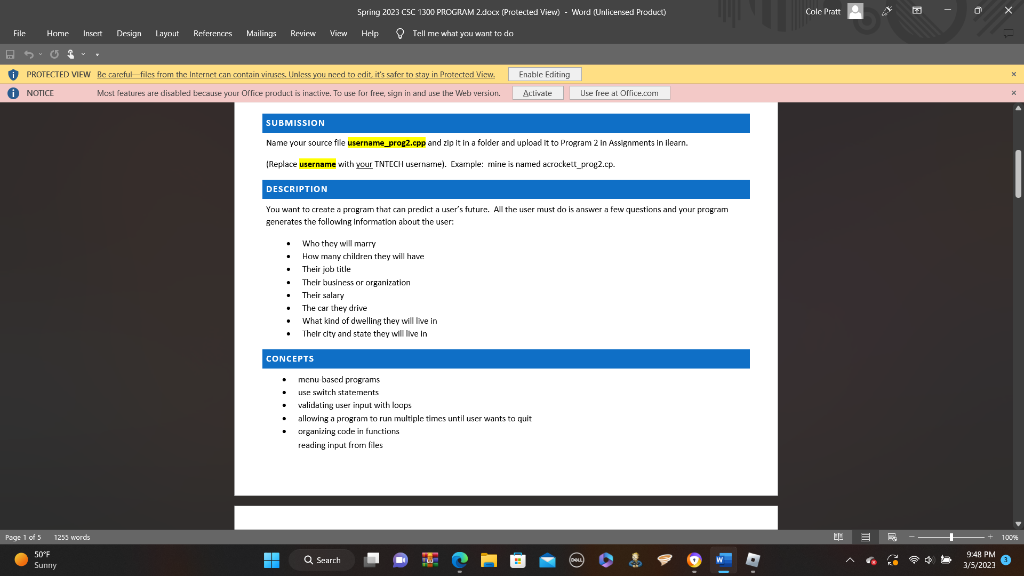Adjust the zoom slider handle
The image size is (1024, 576).
[x=952, y=537]
